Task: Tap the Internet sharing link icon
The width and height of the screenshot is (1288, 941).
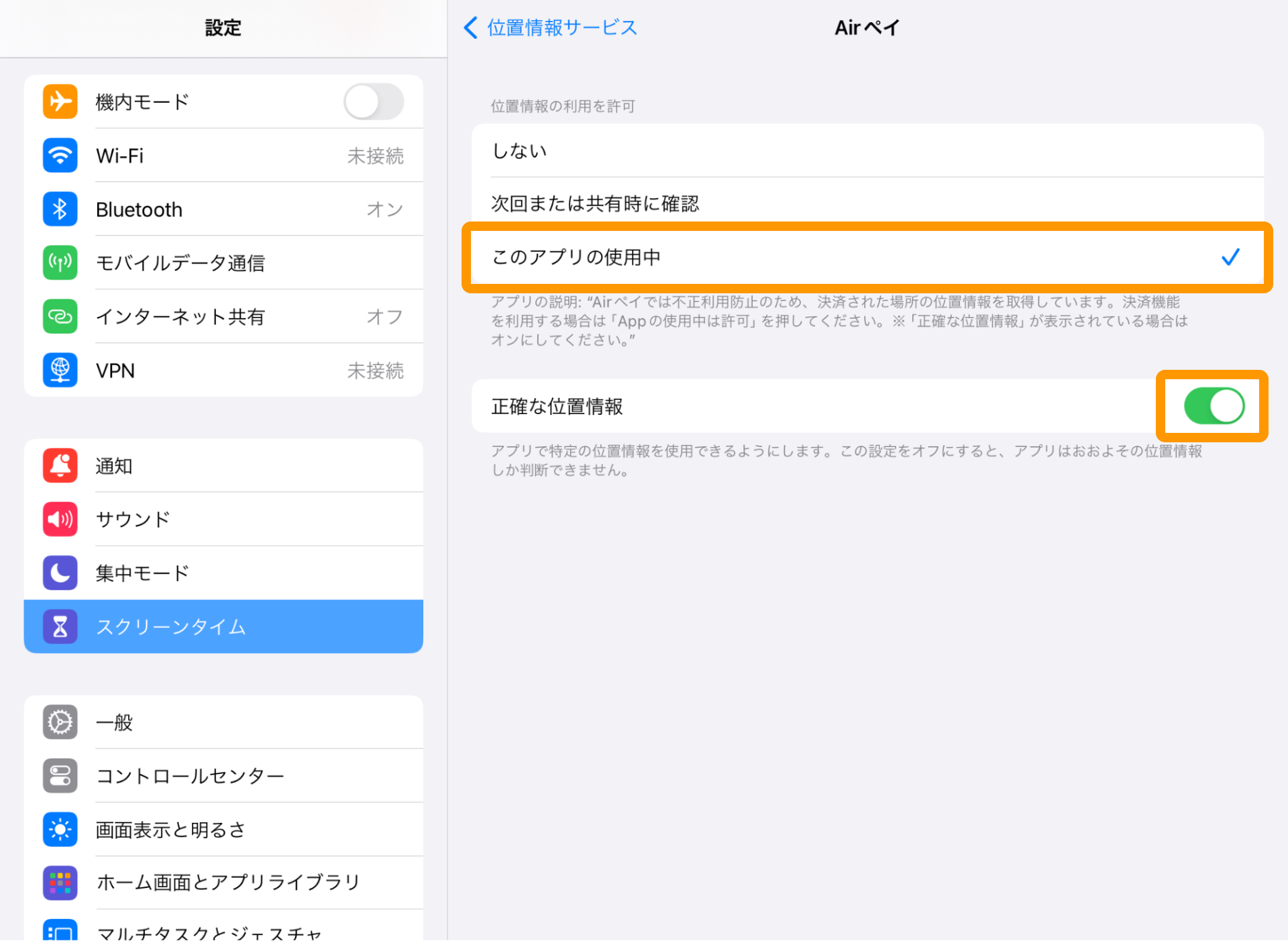Action: pos(60,317)
